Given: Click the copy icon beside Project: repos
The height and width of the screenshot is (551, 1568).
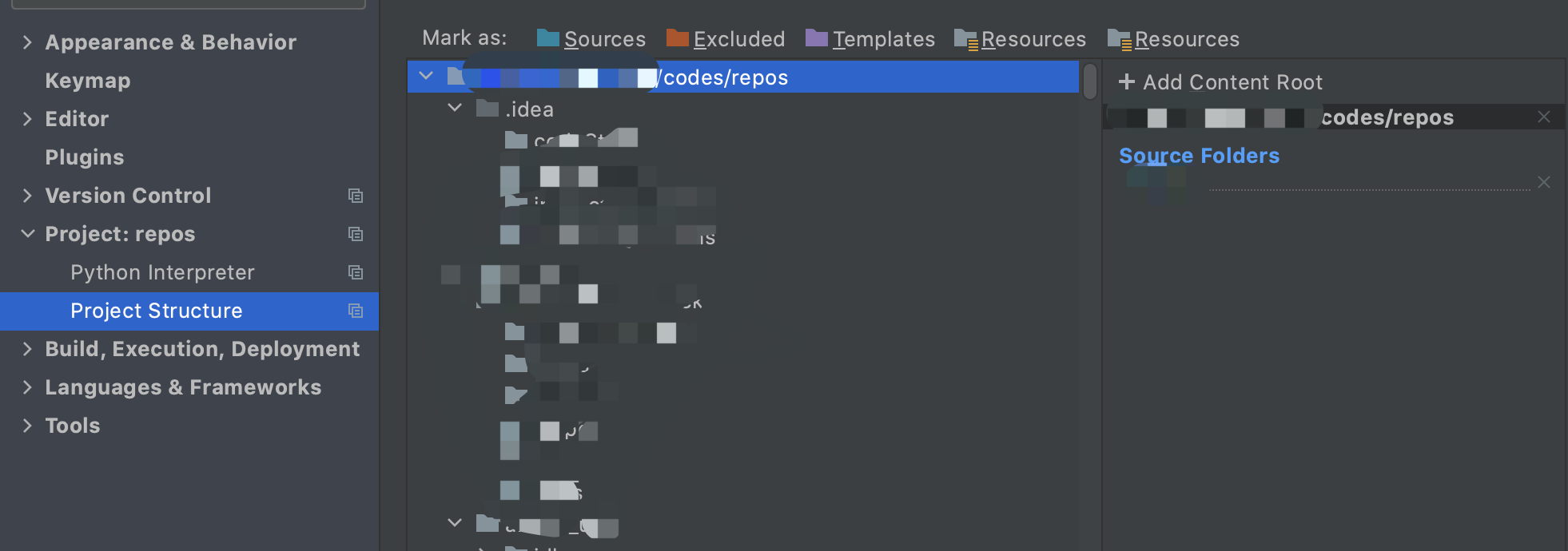Looking at the screenshot, I should click(x=356, y=234).
